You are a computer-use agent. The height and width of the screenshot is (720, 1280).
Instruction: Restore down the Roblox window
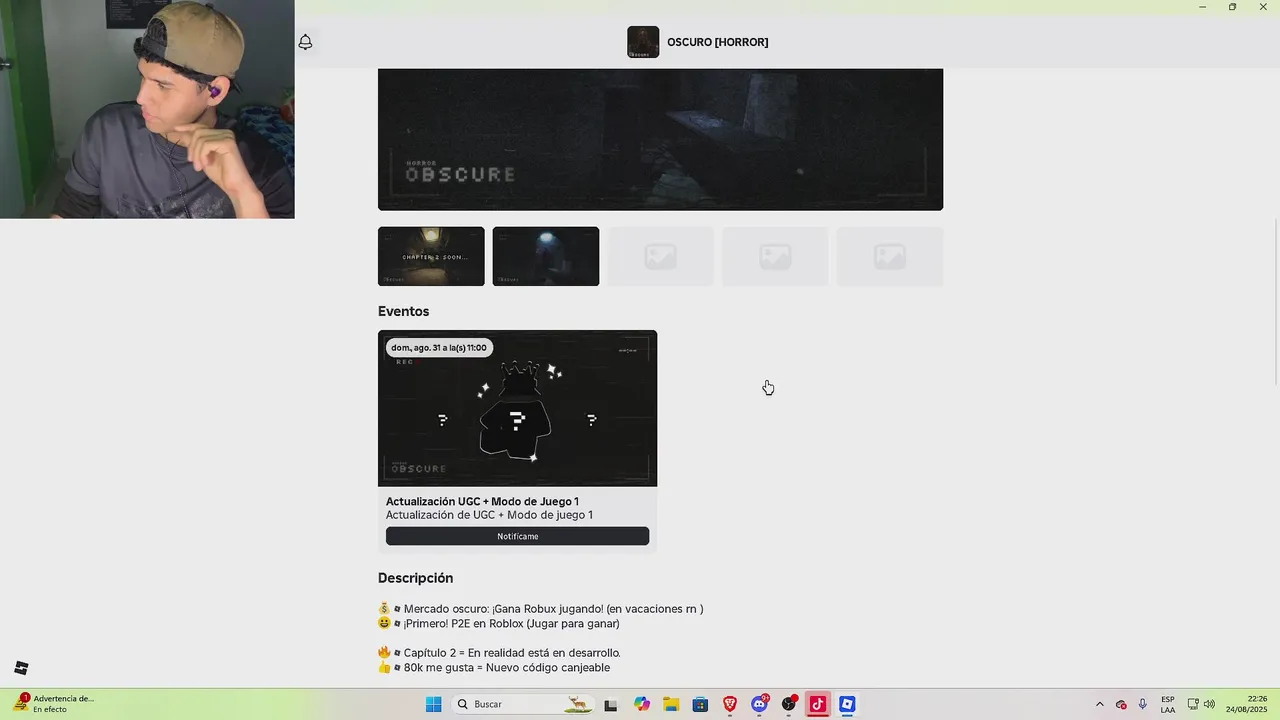1232,7
